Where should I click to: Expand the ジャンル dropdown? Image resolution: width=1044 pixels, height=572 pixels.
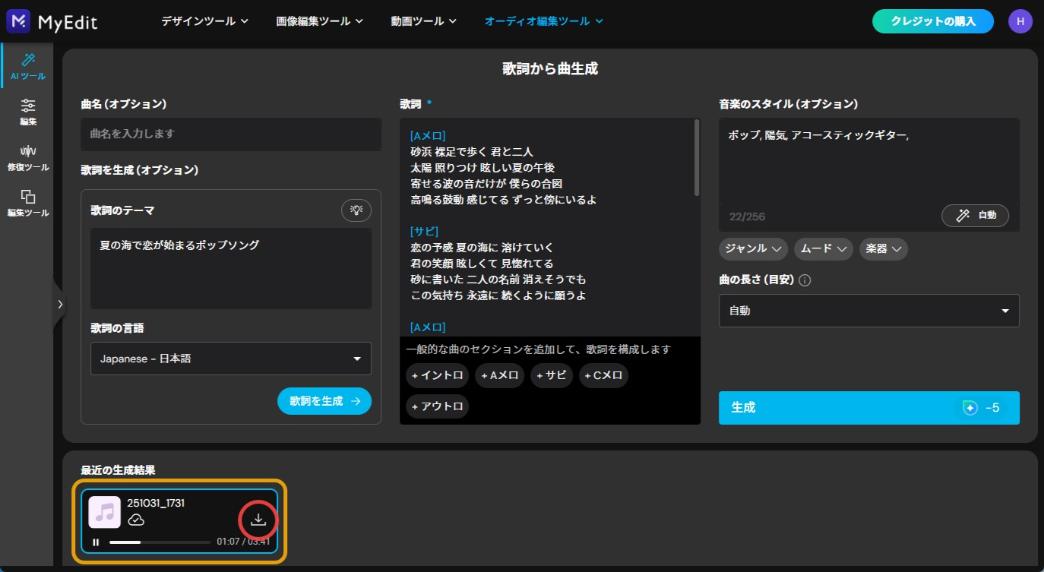click(753, 249)
